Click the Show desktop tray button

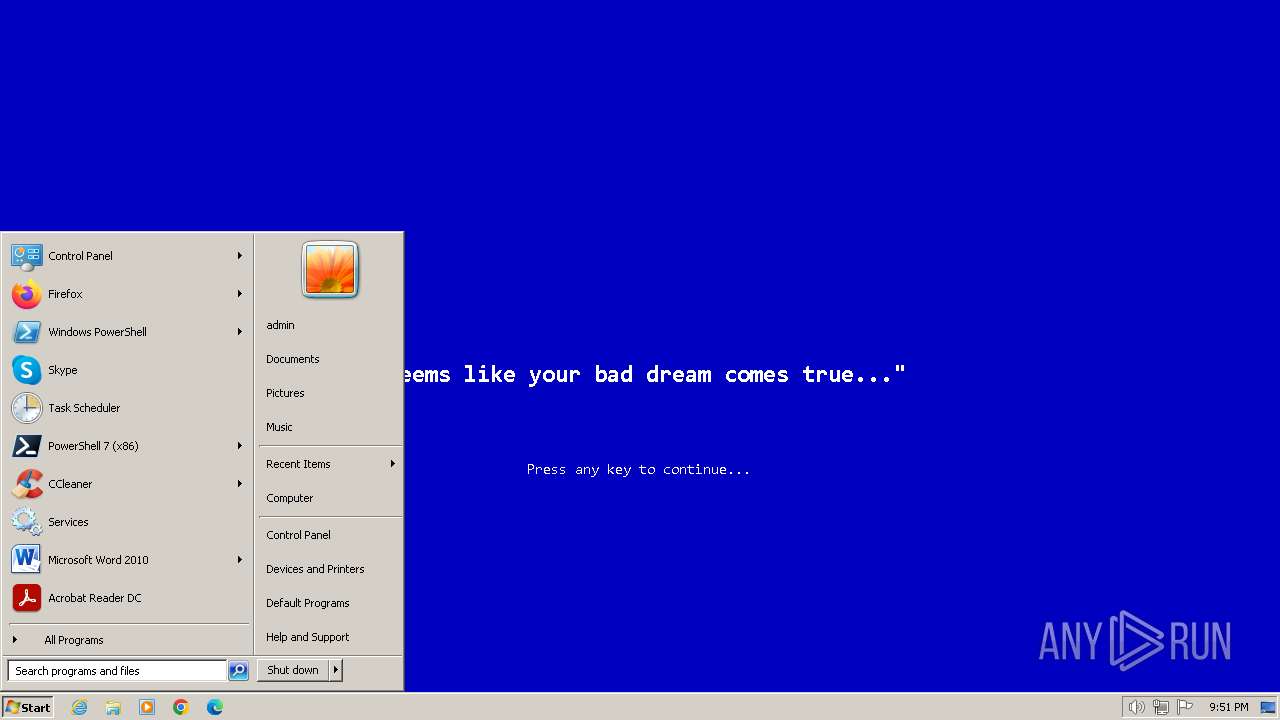click(x=1268, y=707)
